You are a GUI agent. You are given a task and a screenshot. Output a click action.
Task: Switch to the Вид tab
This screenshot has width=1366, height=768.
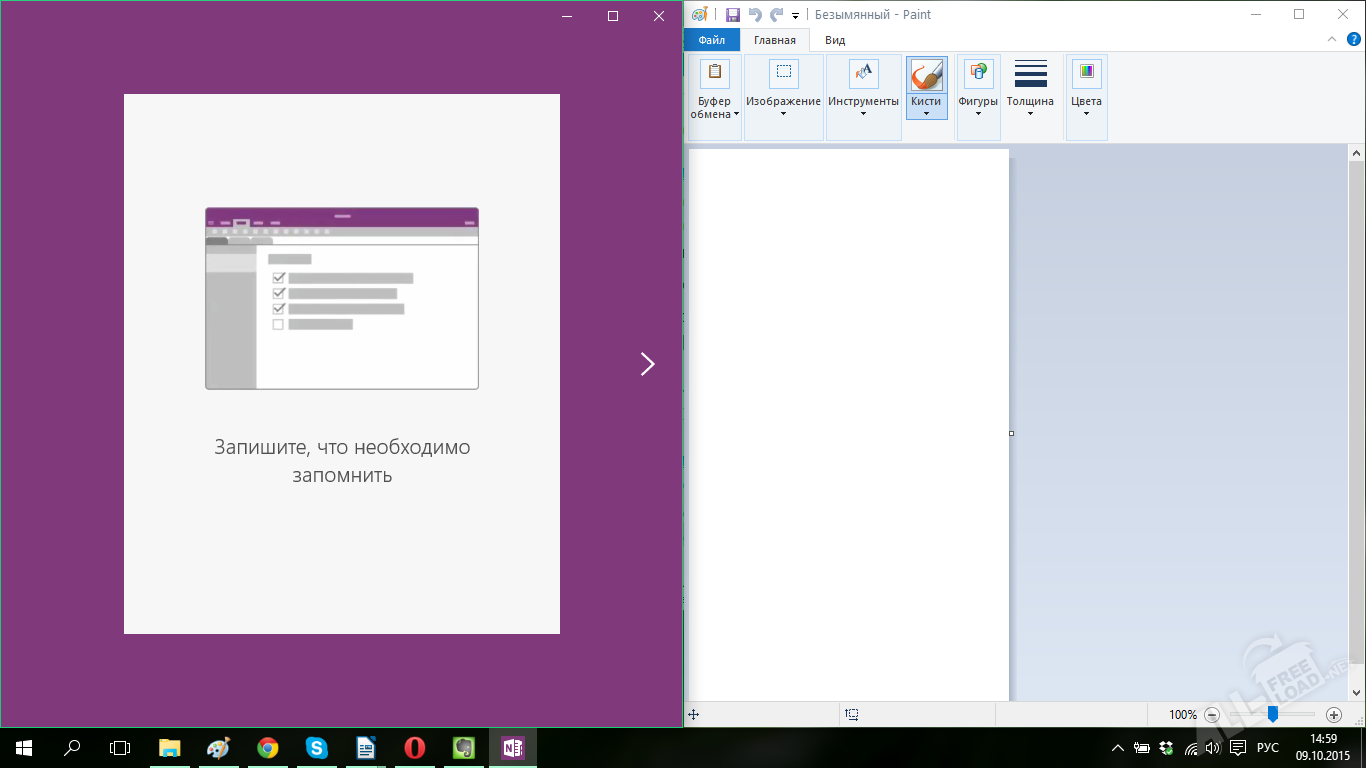[x=835, y=40]
